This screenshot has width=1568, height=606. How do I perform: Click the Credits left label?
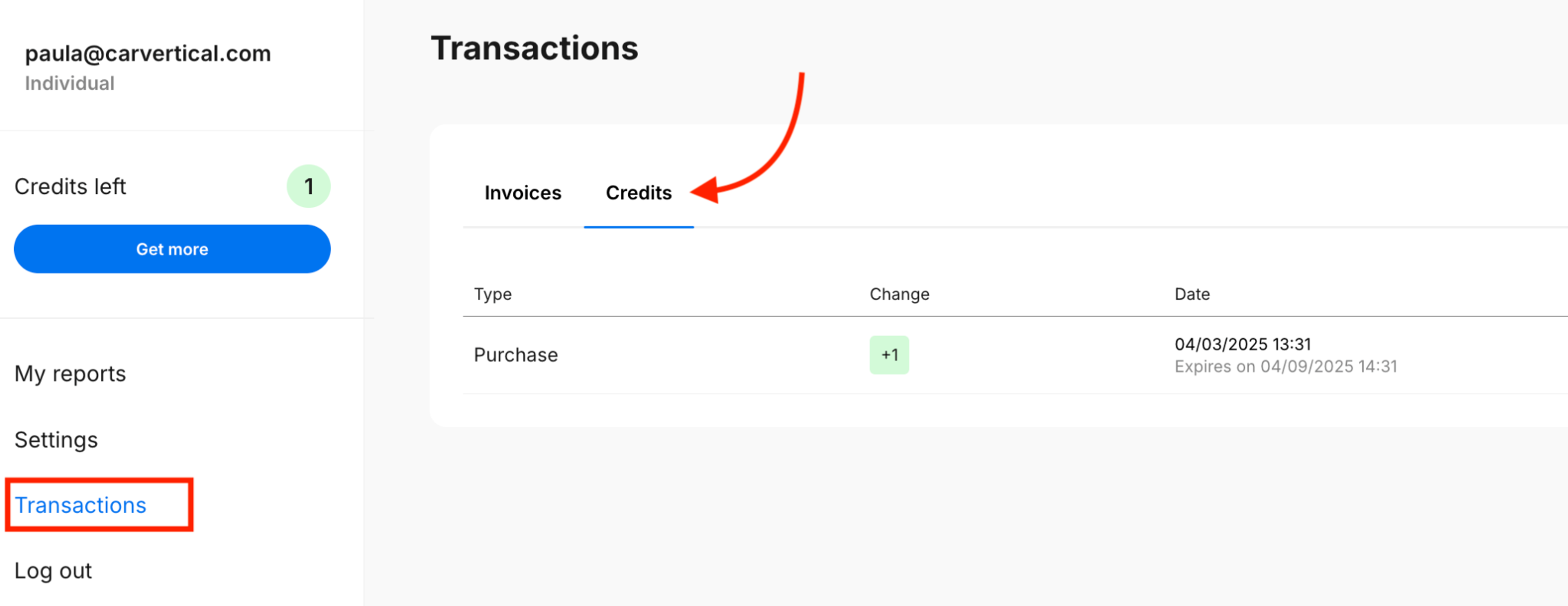(70, 186)
